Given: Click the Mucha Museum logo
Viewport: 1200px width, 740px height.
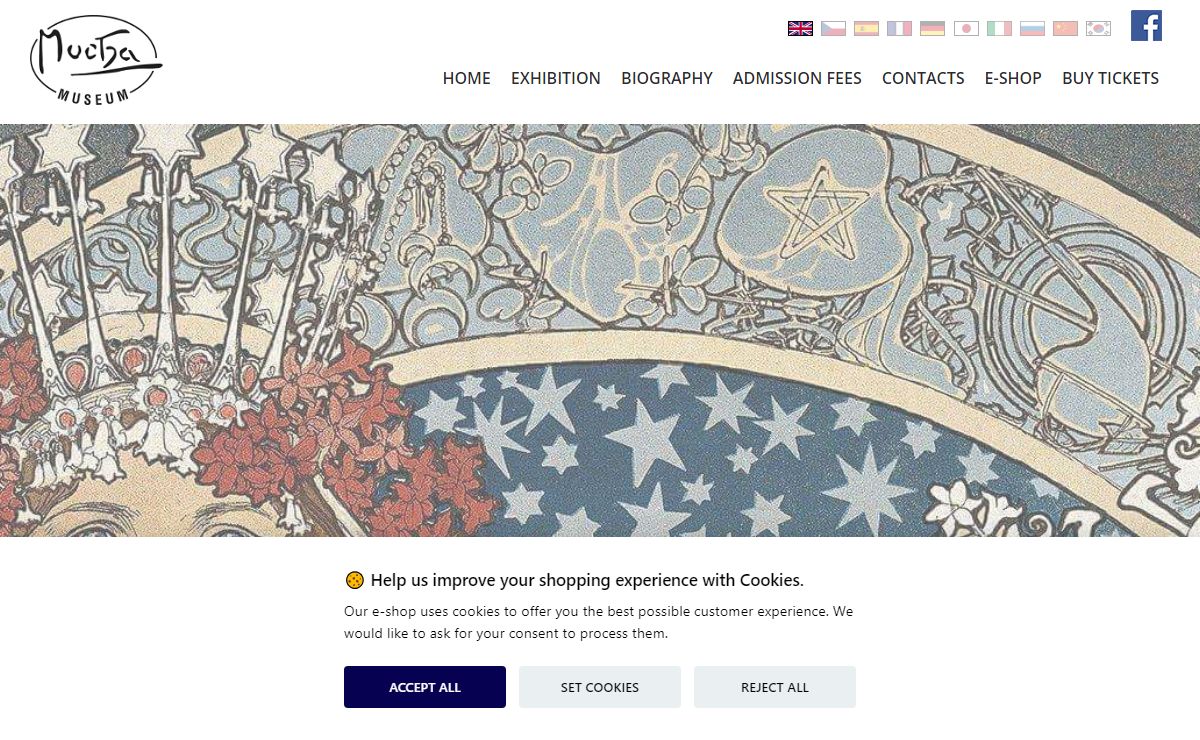Looking at the screenshot, I should pyautogui.click(x=95, y=60).
